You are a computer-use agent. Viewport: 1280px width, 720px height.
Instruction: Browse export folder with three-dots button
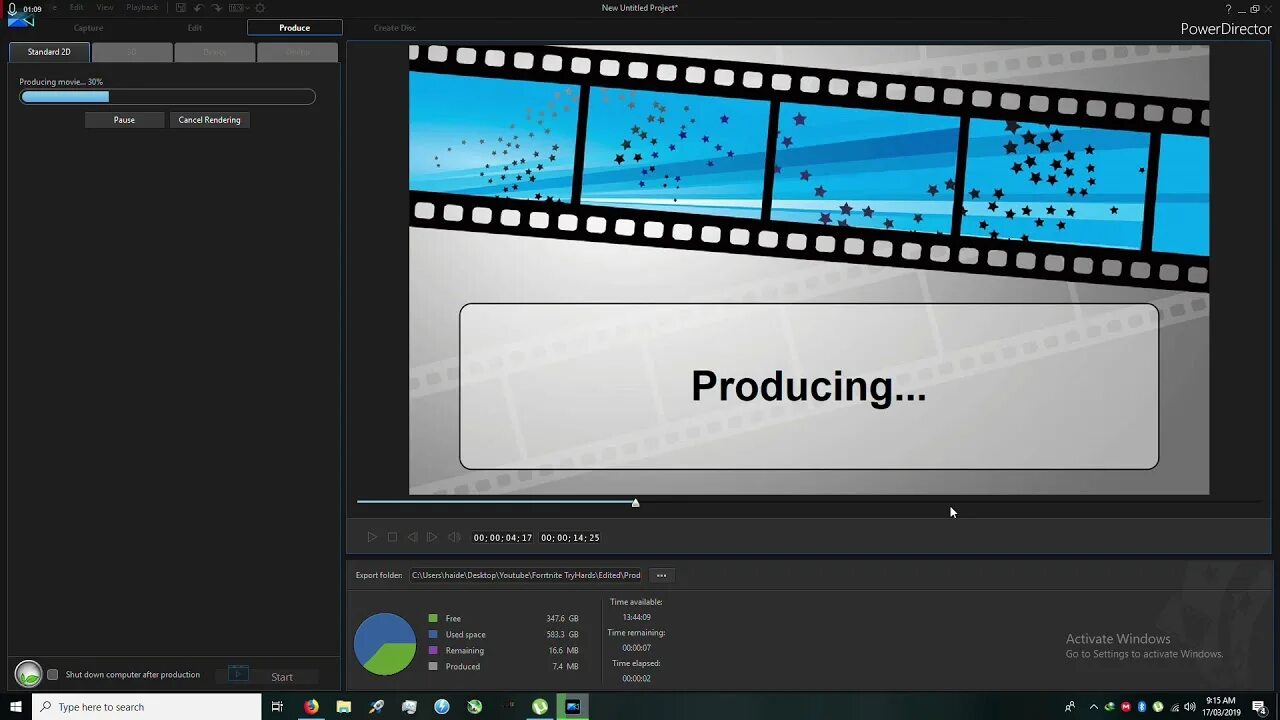(661, 575)
